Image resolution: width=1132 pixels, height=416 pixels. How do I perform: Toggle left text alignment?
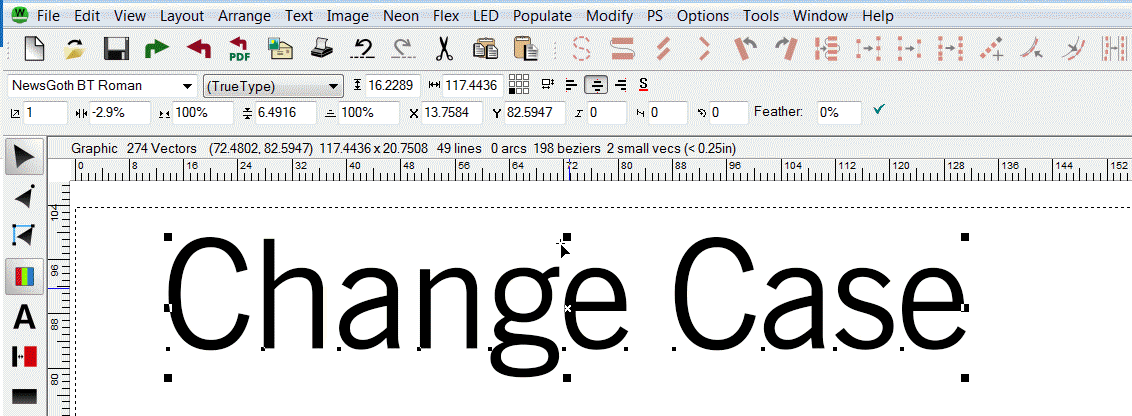click(572, 86)
